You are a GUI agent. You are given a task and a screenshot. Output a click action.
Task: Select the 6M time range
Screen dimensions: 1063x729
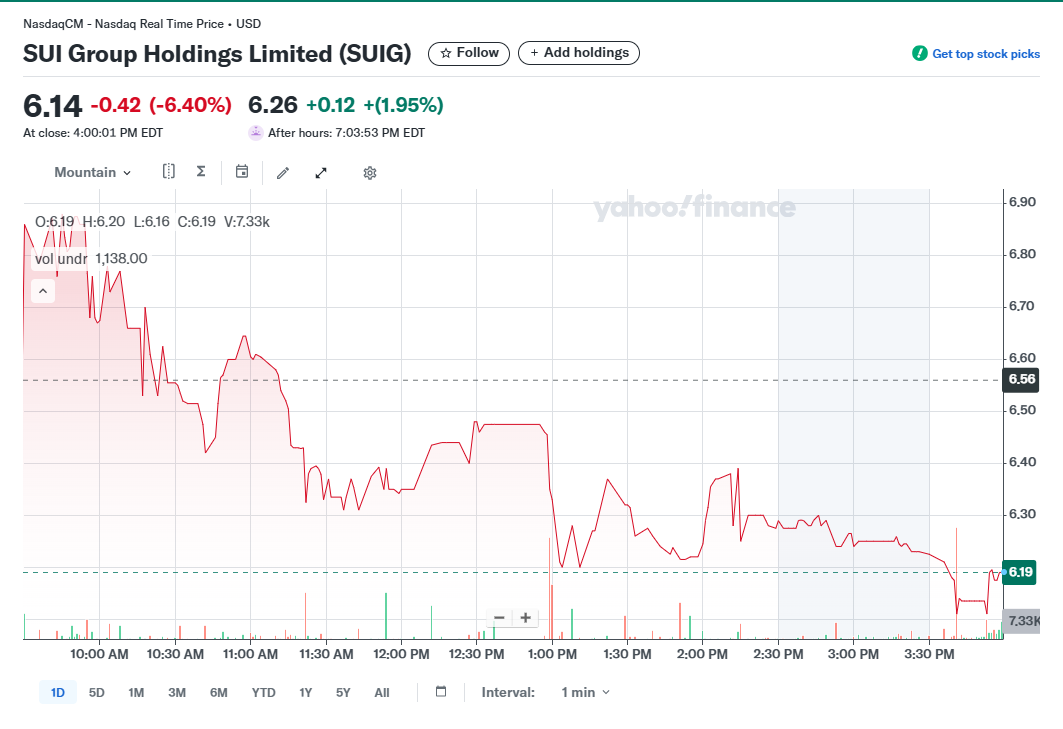pyautogui.click(x=218, y=692)
